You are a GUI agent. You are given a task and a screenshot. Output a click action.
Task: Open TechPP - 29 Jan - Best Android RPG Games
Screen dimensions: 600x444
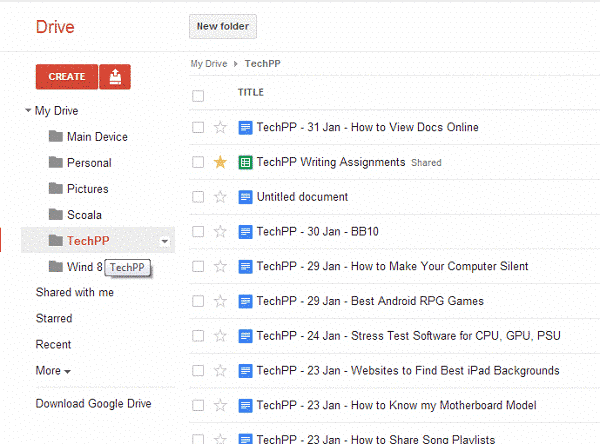click(x=370, y=301)
